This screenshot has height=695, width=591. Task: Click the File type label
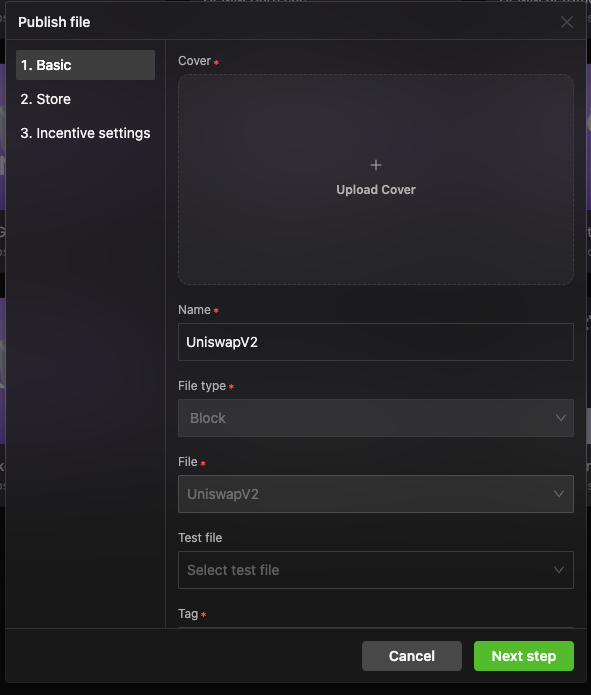pyautogui.click(x=202, y=386)
